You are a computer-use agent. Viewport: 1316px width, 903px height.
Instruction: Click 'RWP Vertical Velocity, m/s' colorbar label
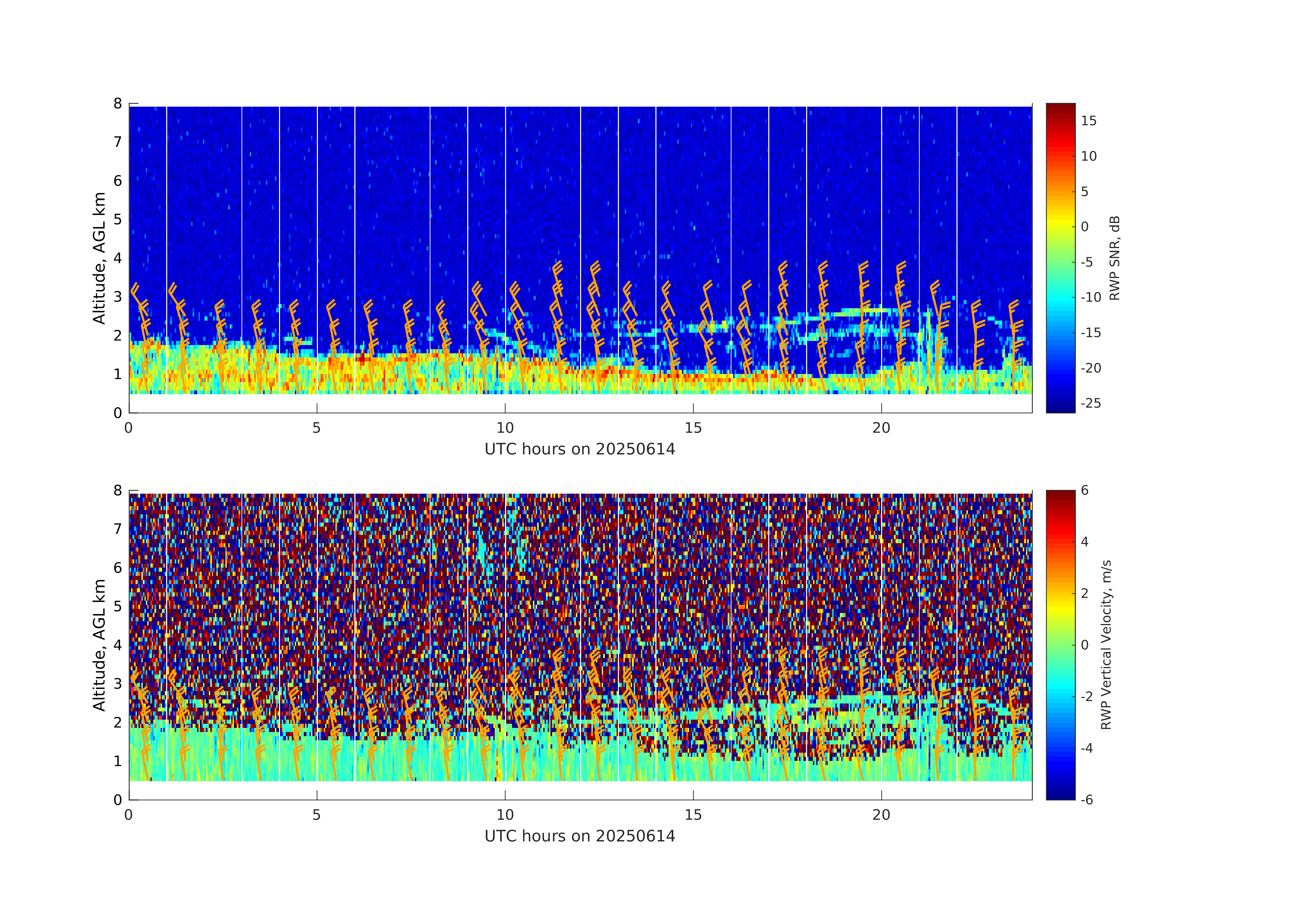[1106, 645]
